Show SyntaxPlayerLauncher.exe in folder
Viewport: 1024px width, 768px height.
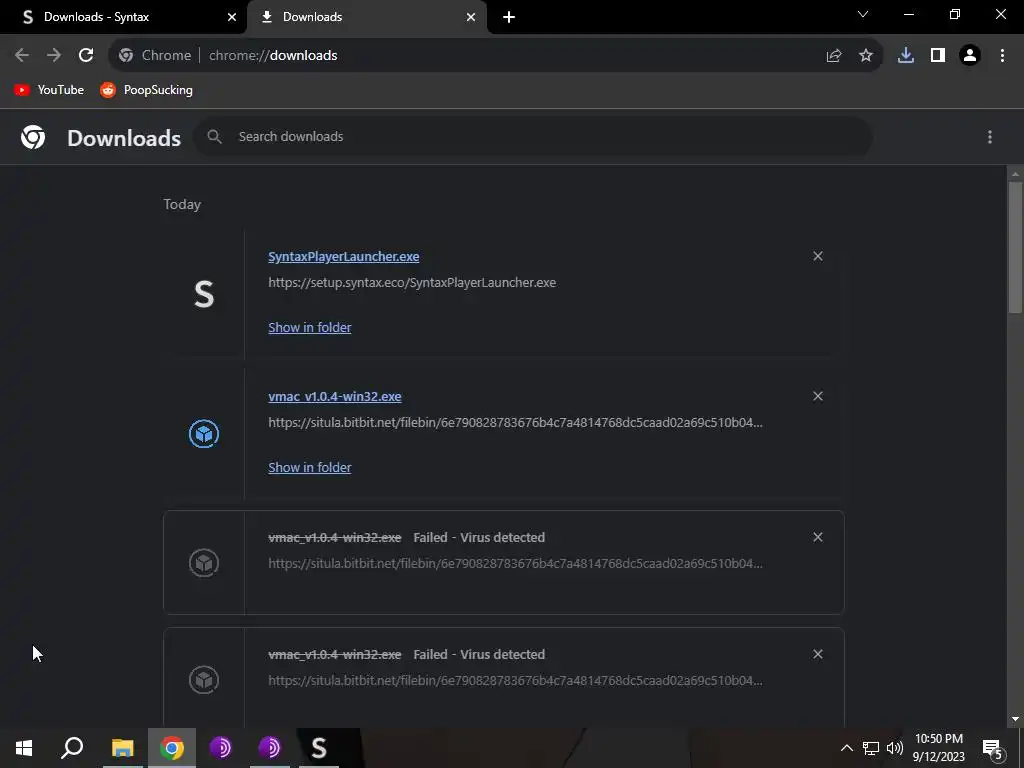(x=310, y=327)
